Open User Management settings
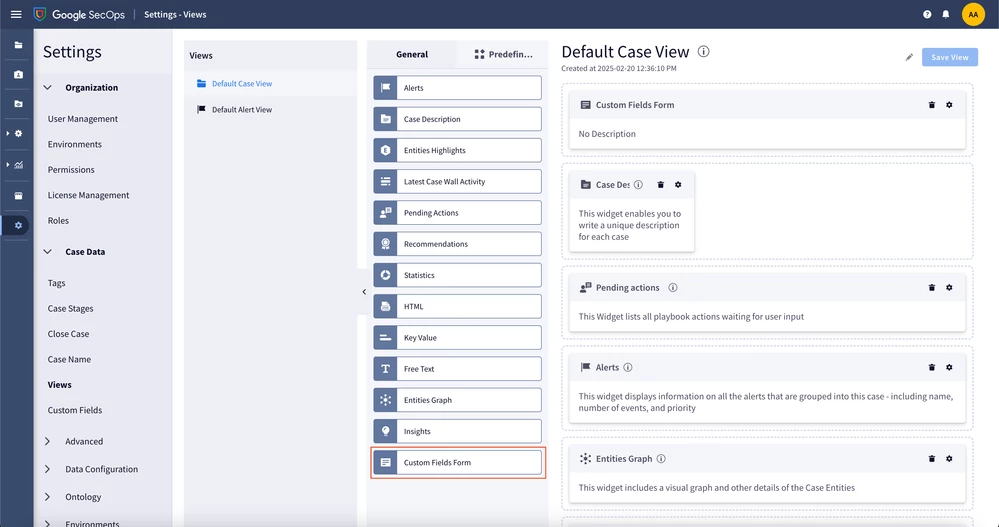The width and height of the screenshot is (999, 527). point(83,119)
